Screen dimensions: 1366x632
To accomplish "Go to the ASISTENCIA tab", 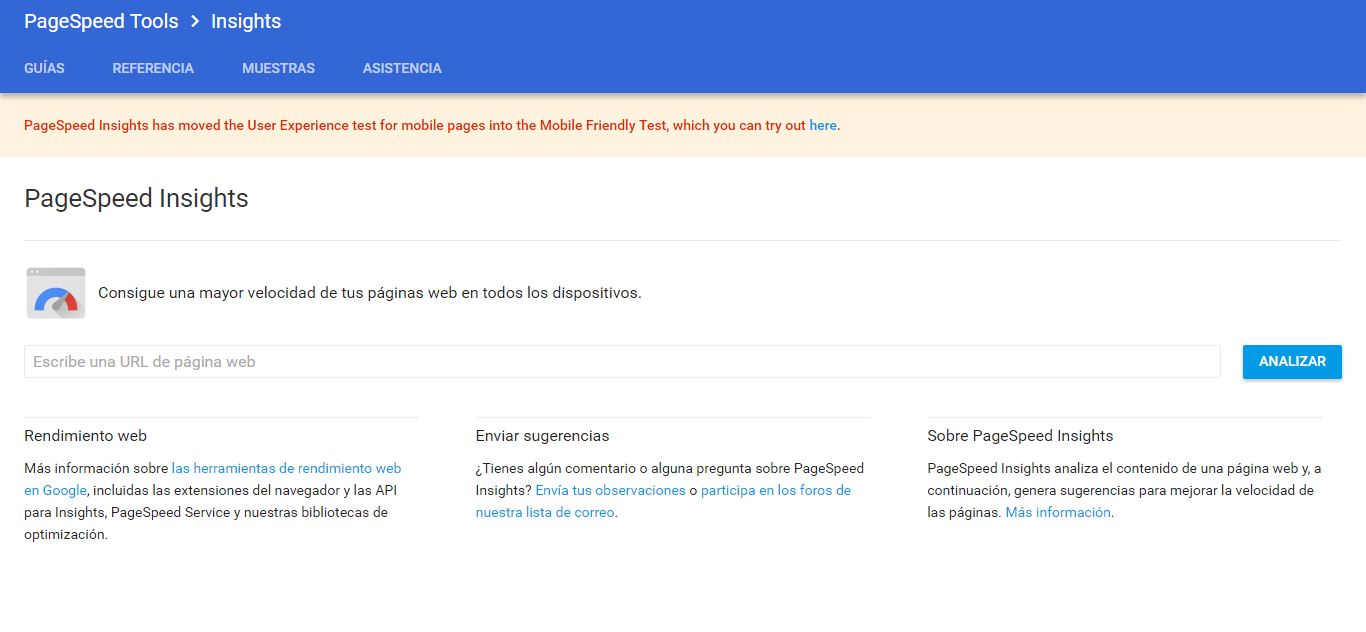I will [x=402, y=68].
